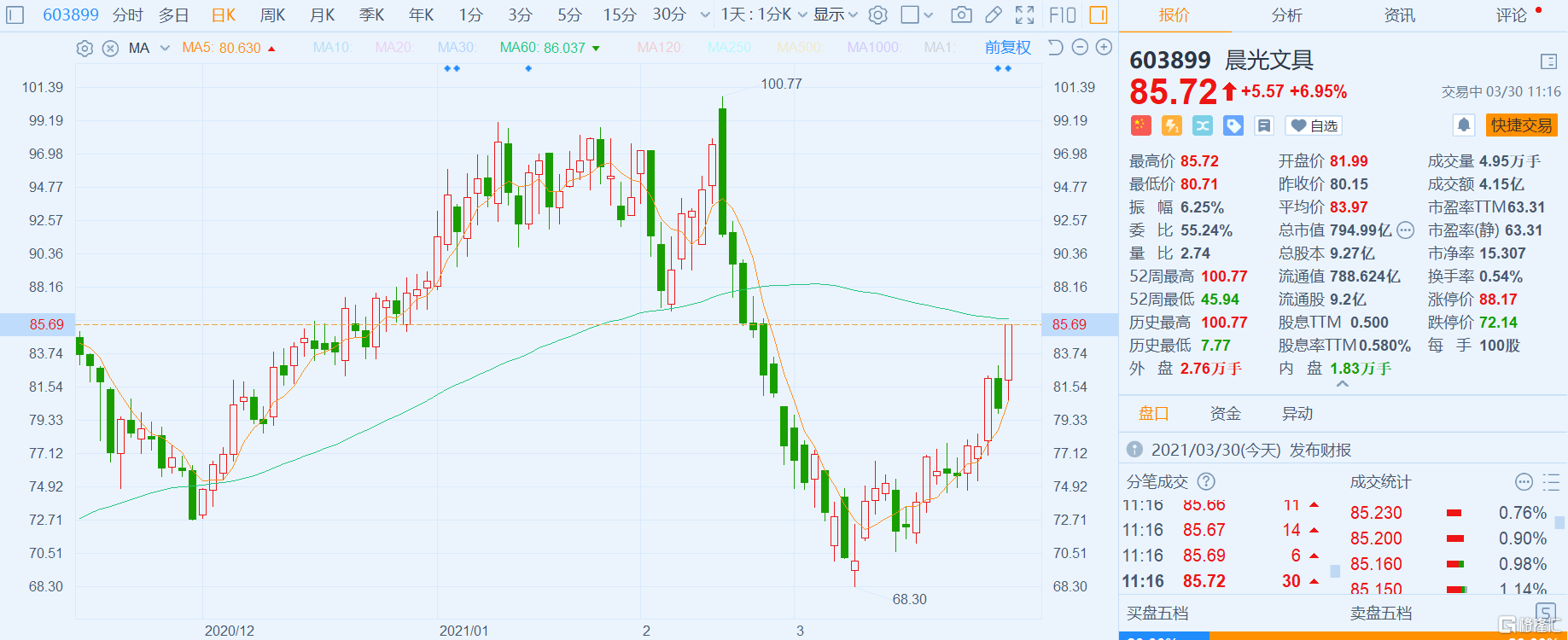
Task: Select the 15分 period button
Action: point(620,15)
